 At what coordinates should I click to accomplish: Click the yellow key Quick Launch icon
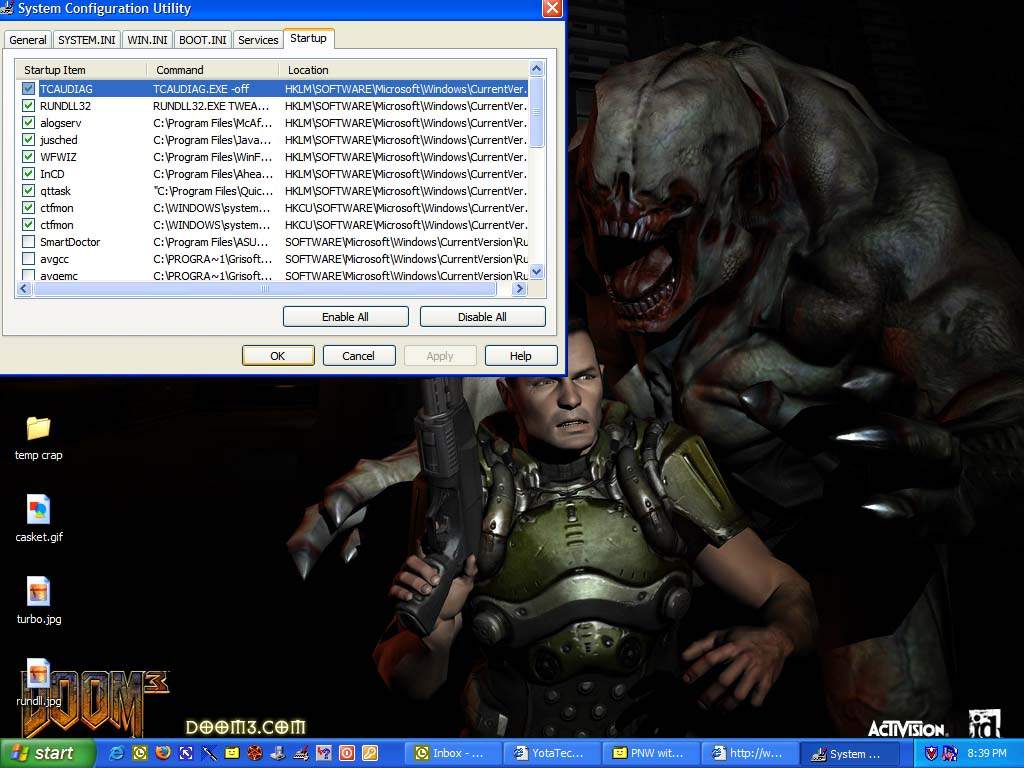point(370,753)
